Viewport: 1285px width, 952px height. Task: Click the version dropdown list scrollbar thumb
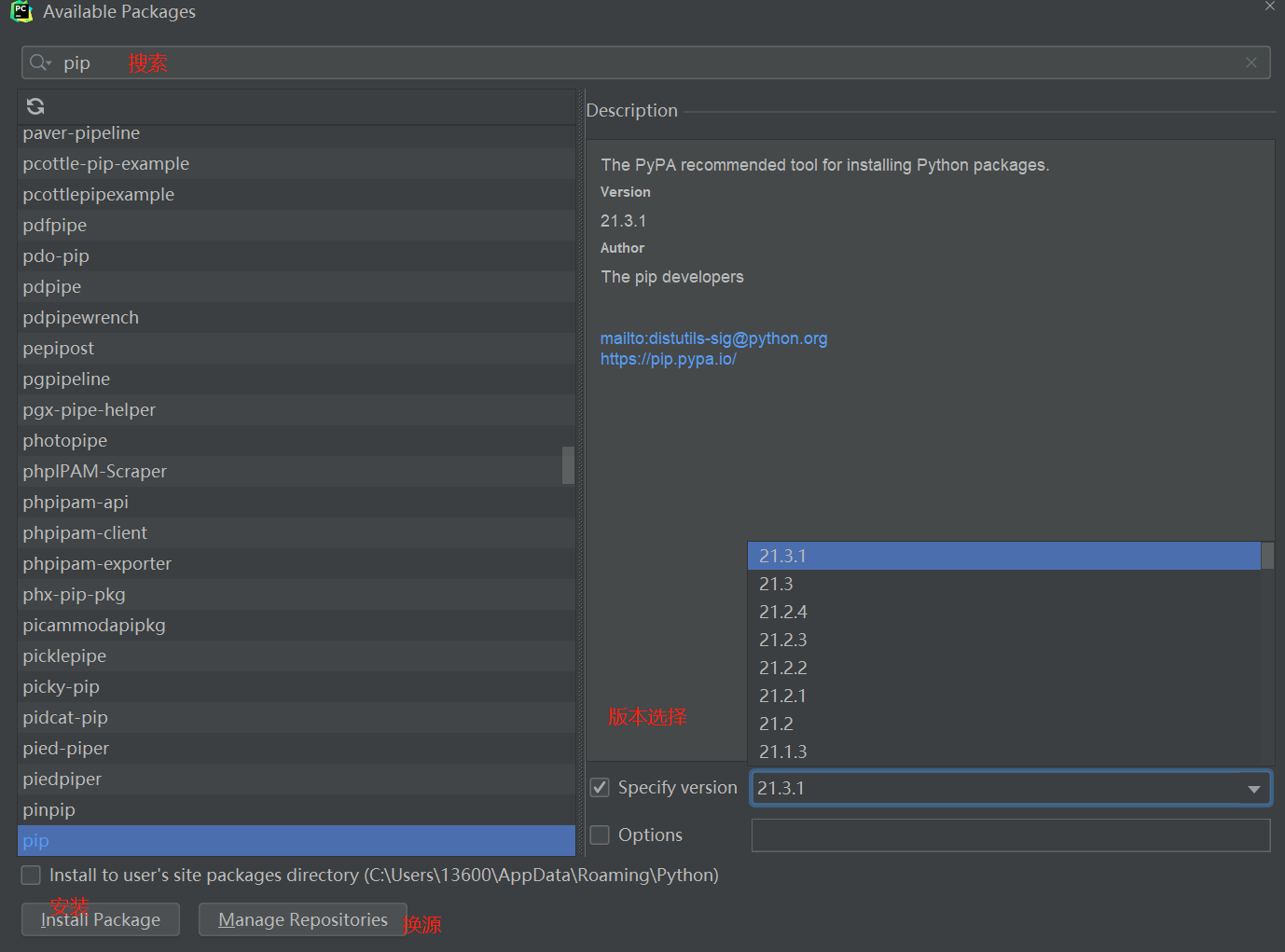1267,556
